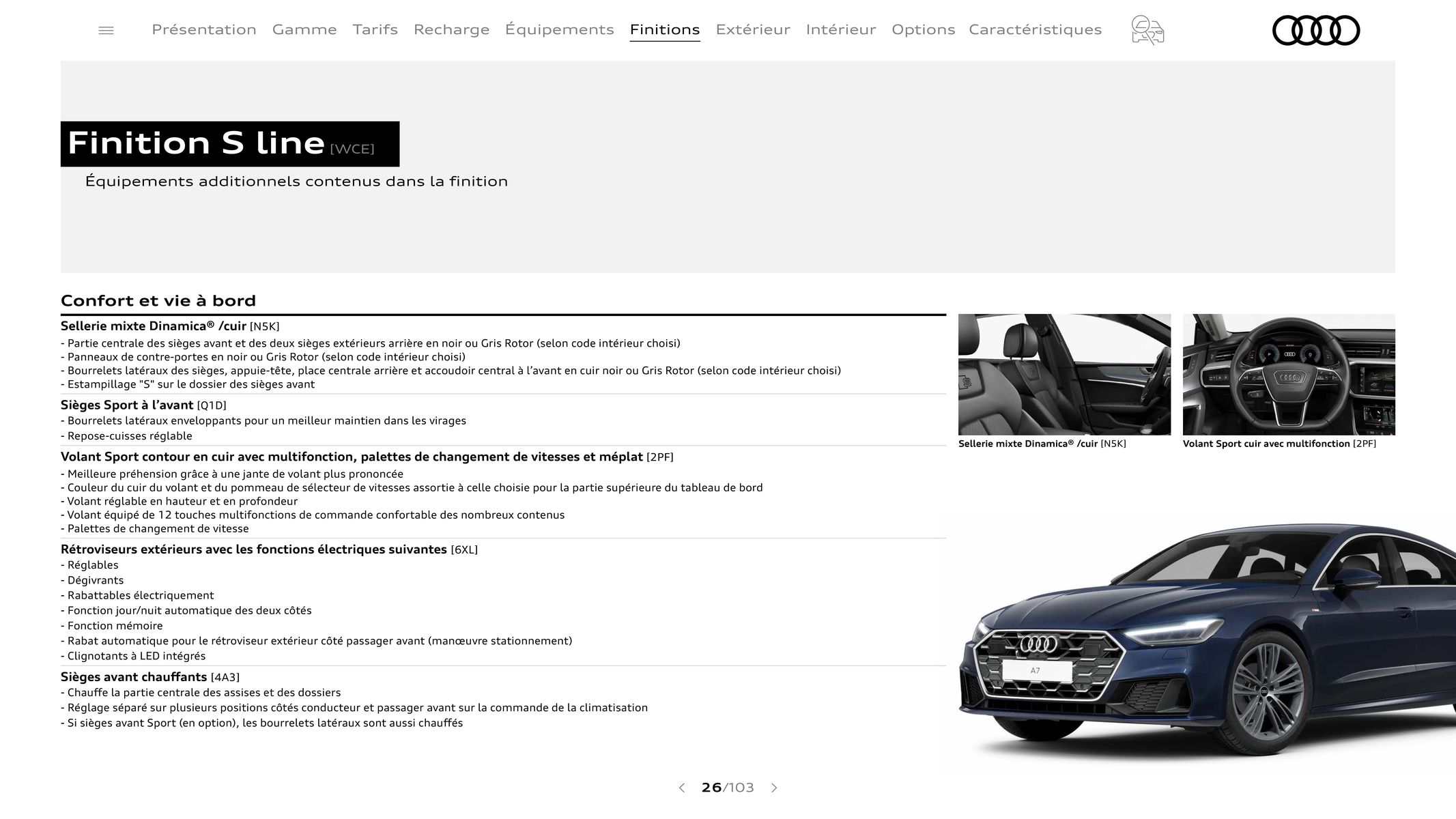Select the Finitions tab
The width and height of the screenshot is (1456, 819).
click(665, 29)
